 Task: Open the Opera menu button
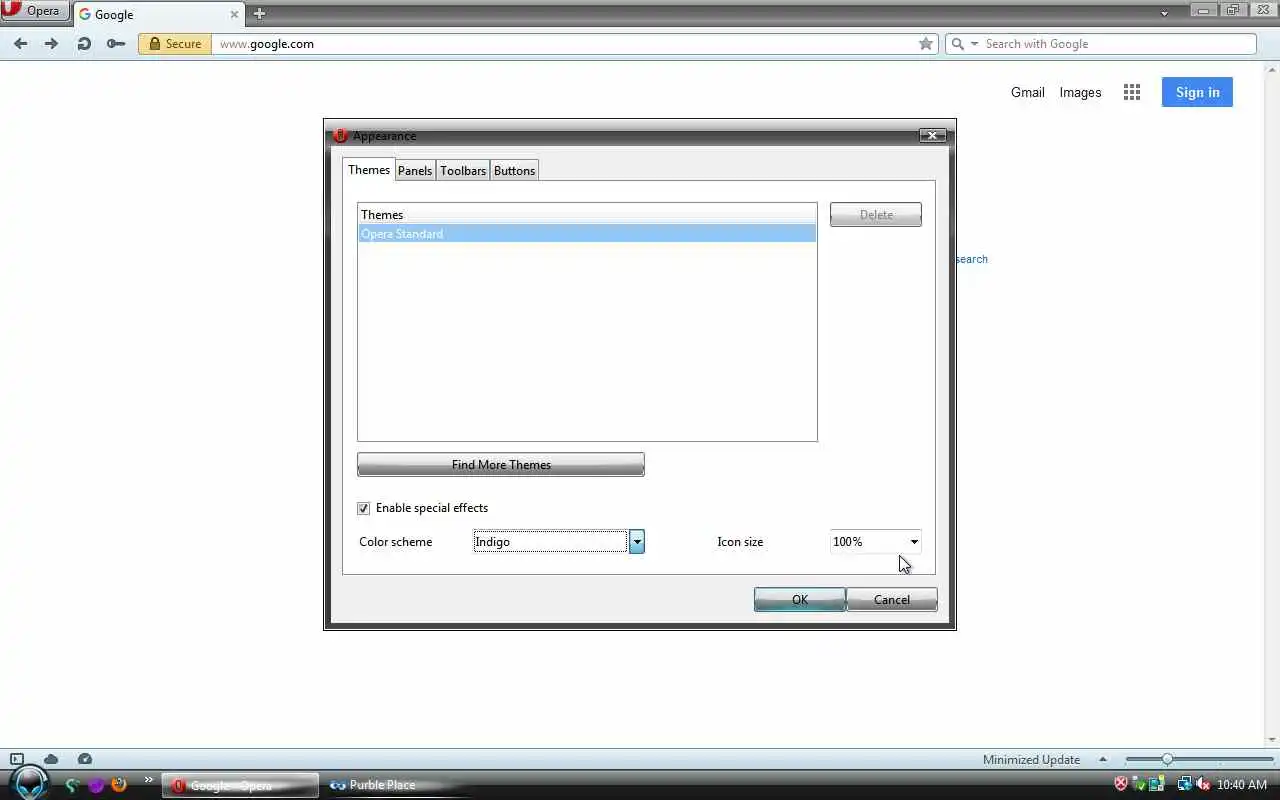tap(35, 11)
